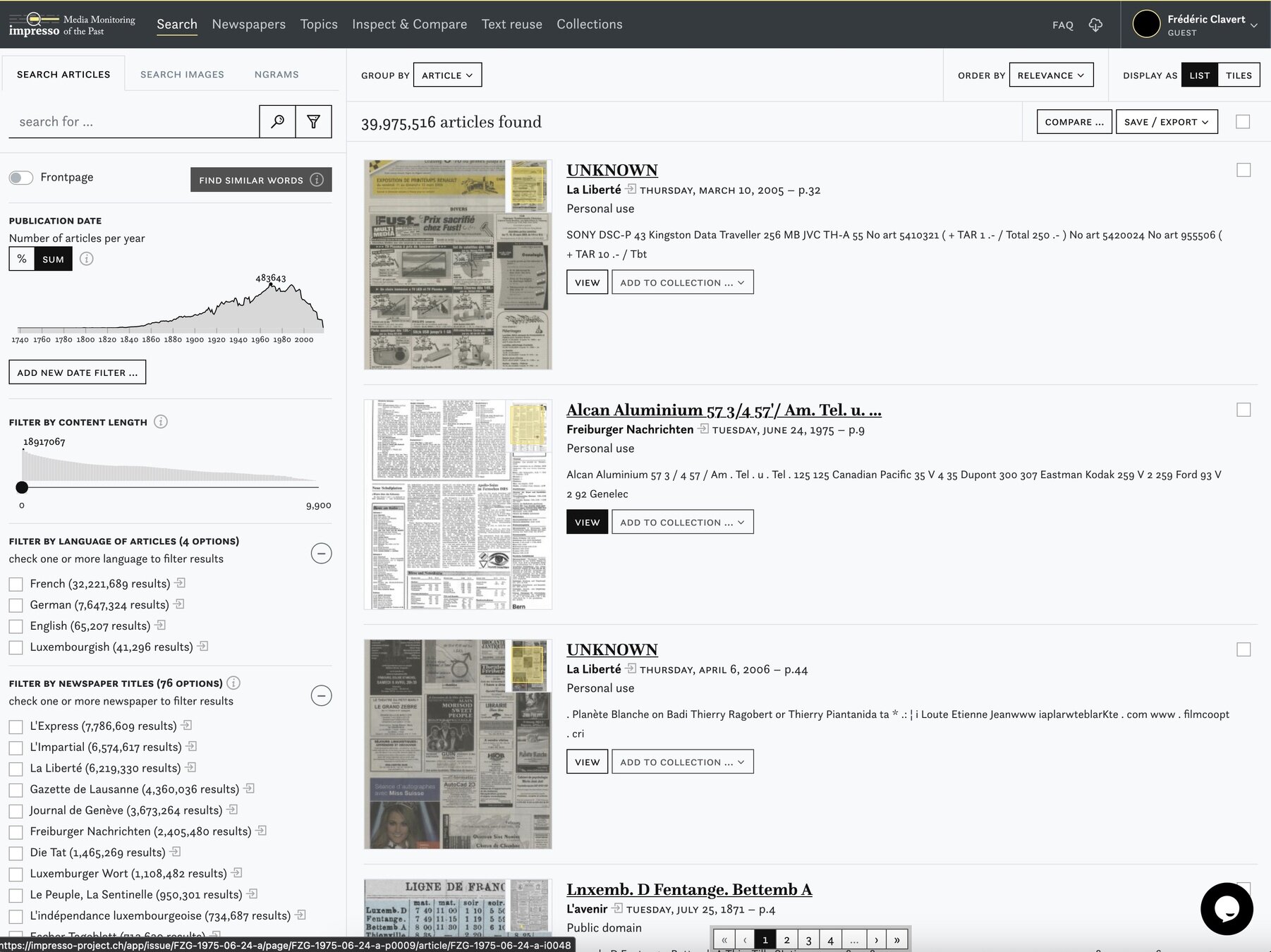
Task: Open Topics in top navigation
Action: click(x=319, y=24)
